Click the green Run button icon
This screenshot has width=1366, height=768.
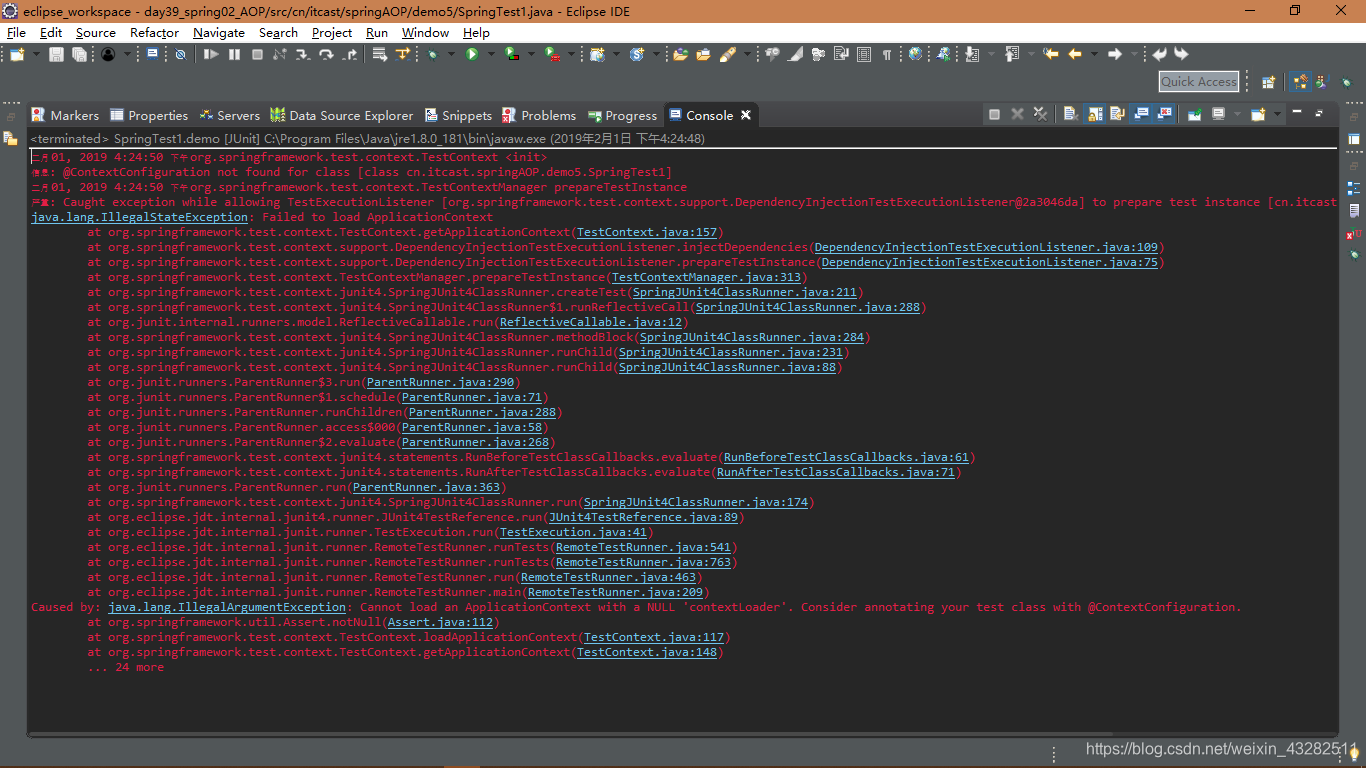pos(472,54)
